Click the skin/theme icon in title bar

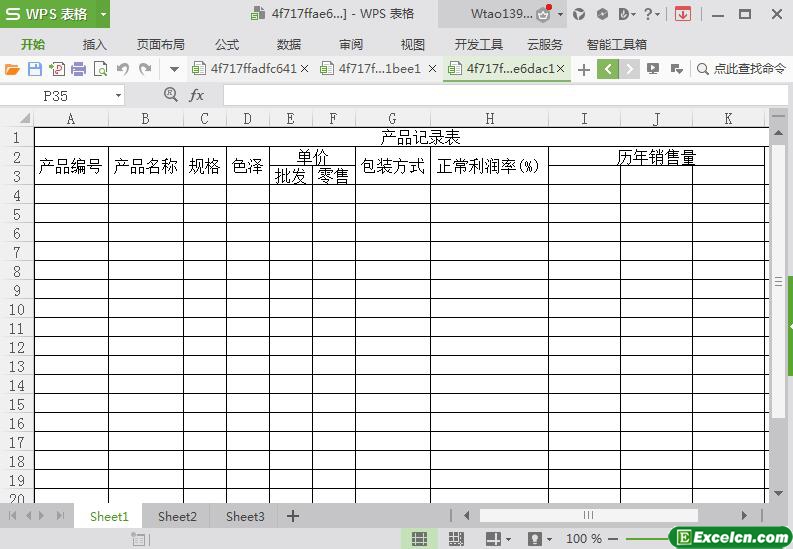tap(579, 14)
